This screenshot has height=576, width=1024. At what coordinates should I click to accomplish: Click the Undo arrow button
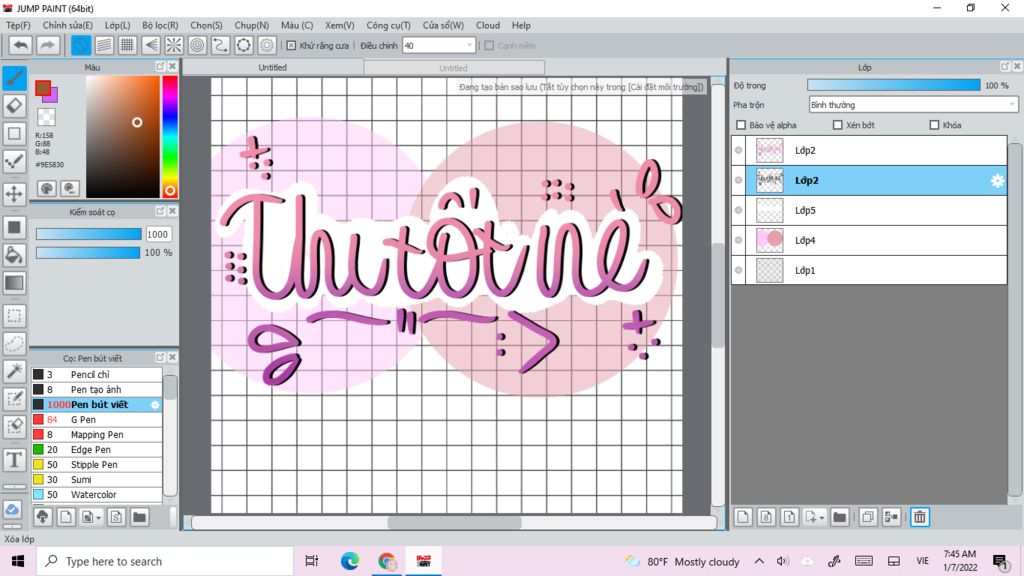(x=20, y=45)
